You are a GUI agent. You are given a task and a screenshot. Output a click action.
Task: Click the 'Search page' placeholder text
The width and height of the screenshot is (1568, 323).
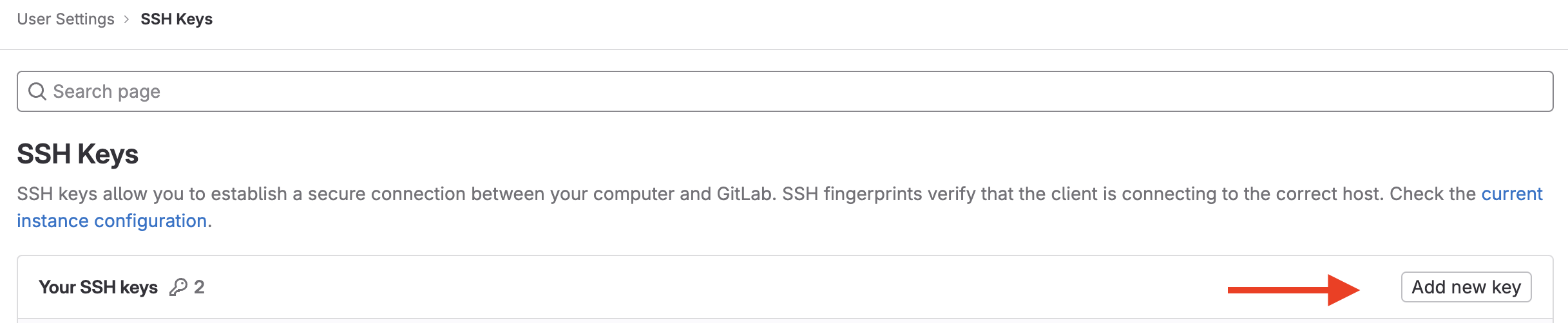click(107, 91)
